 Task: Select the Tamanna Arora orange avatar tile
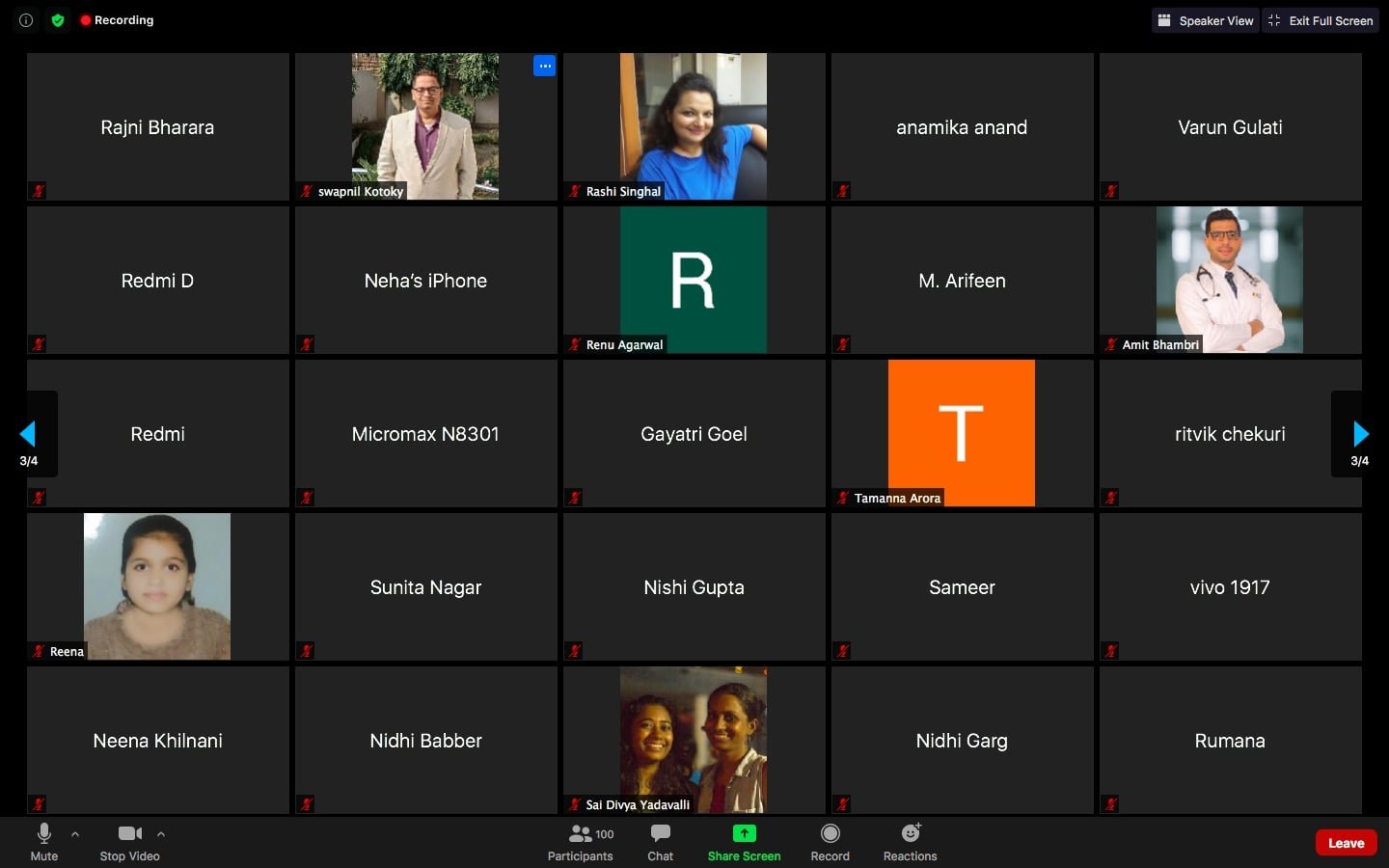(961, 433)
